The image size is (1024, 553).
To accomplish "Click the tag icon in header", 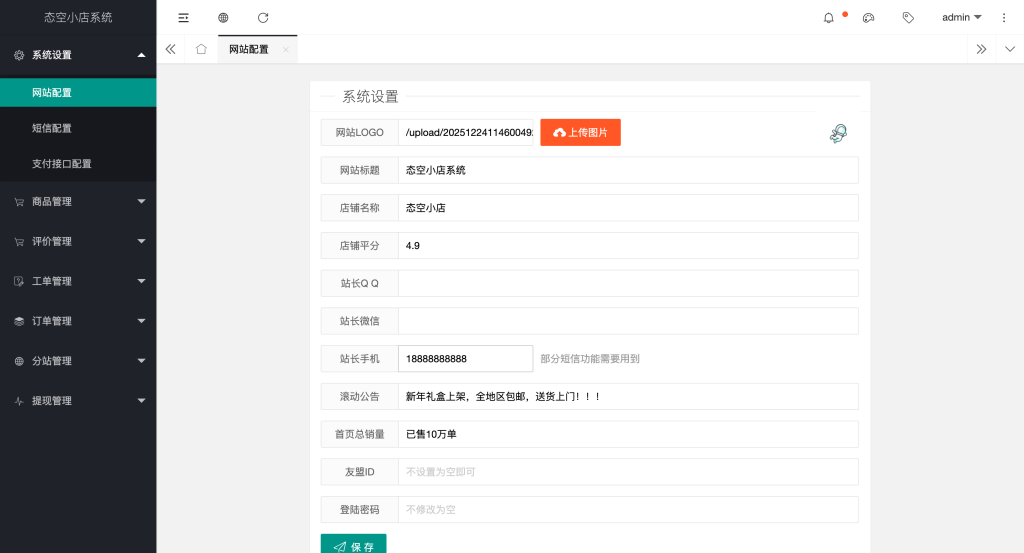I will coord(908,18).
